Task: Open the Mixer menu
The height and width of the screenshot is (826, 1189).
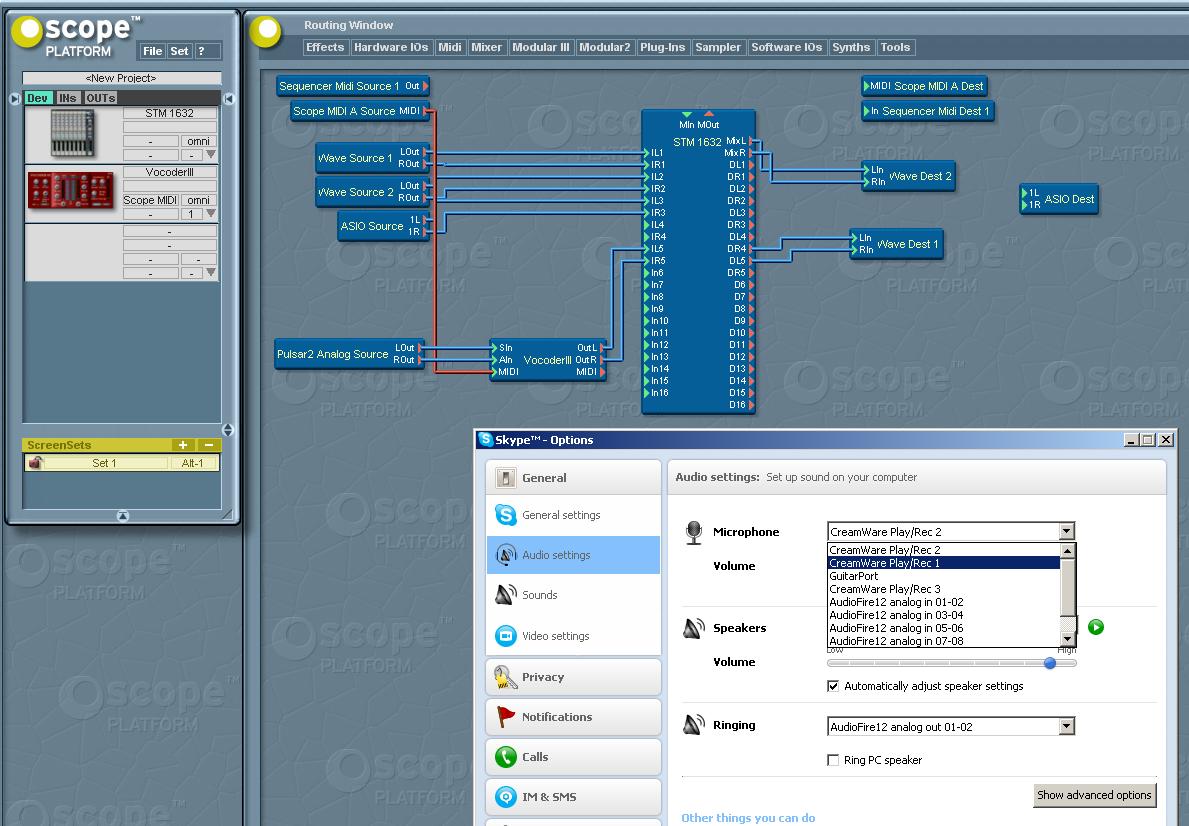Action: coord(486,47)
